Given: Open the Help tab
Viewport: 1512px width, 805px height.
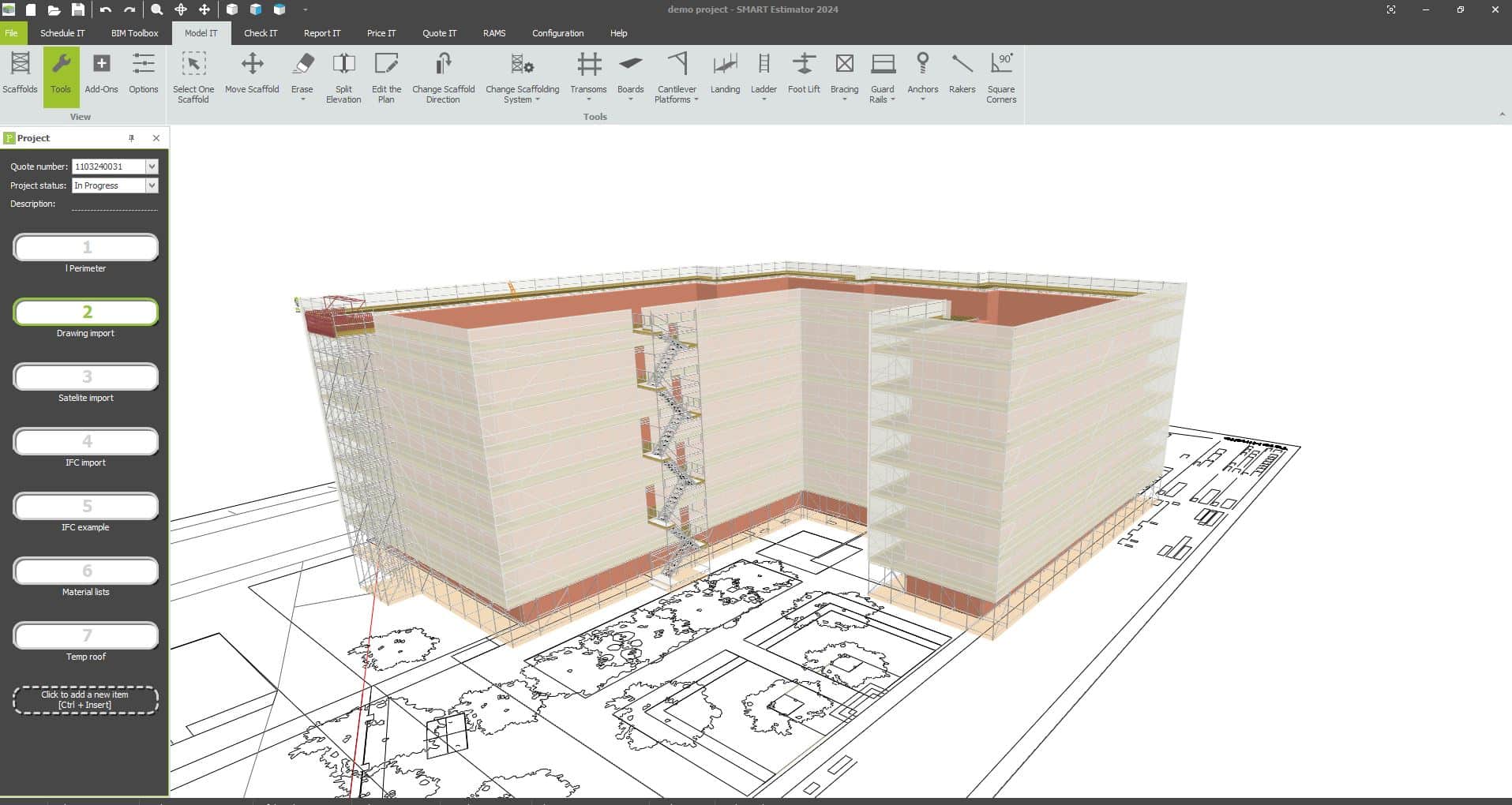Looking at the screenshot, I should tap(618, 33).
